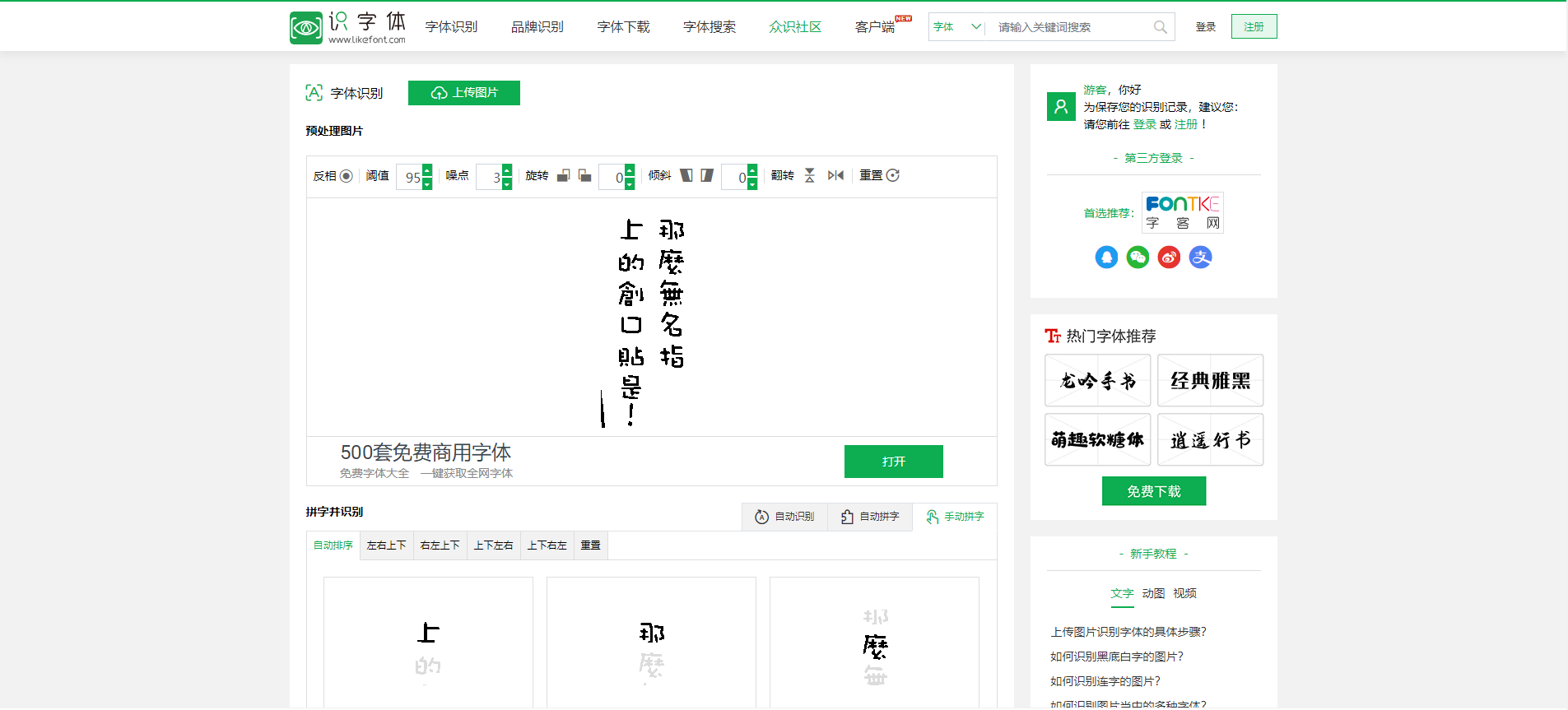Open the FONTKE 字客网 logo
Screen dimensions: 1568x710
tap(1183, 212)
